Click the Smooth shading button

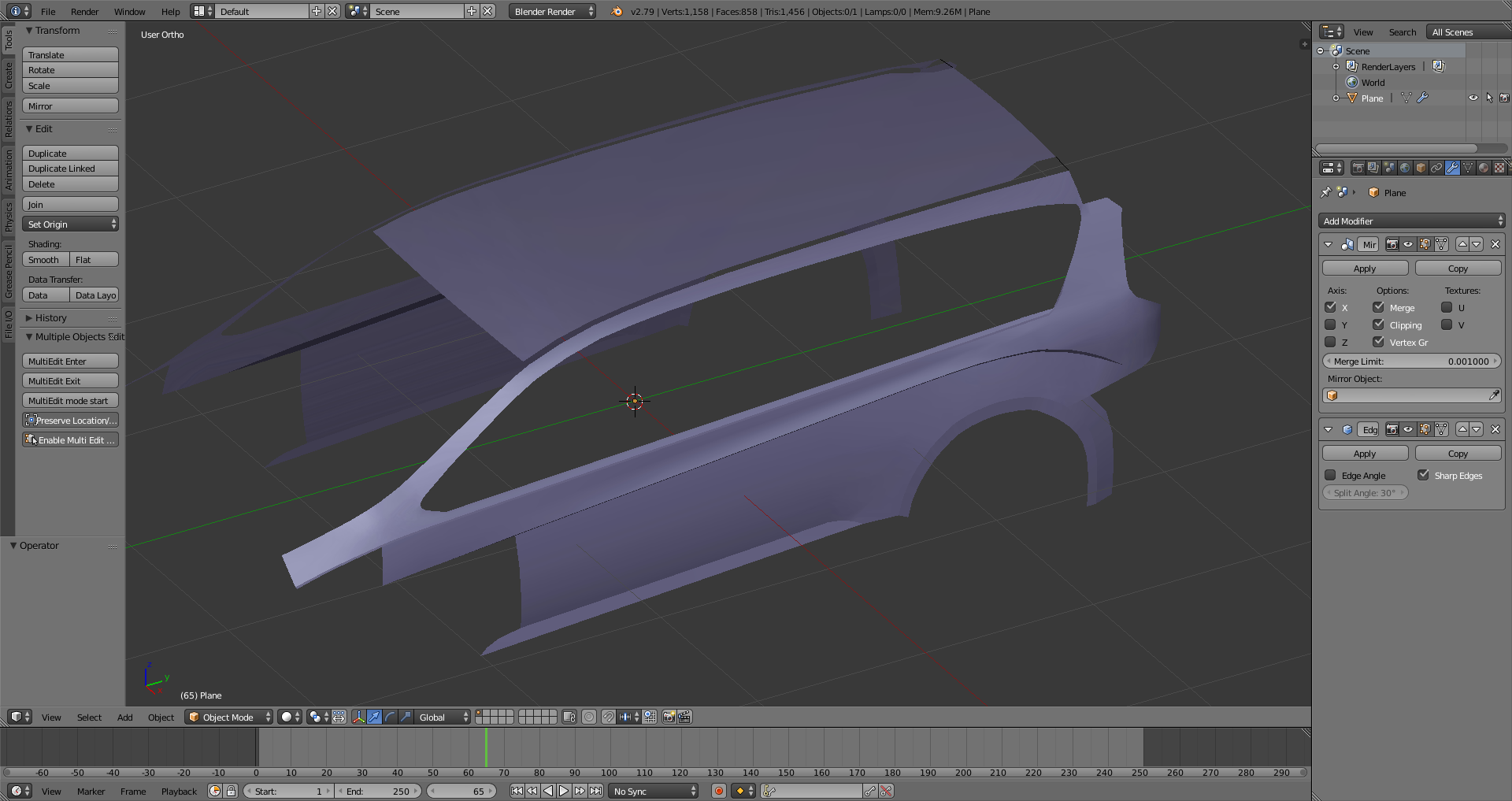(x=44, y=260)
